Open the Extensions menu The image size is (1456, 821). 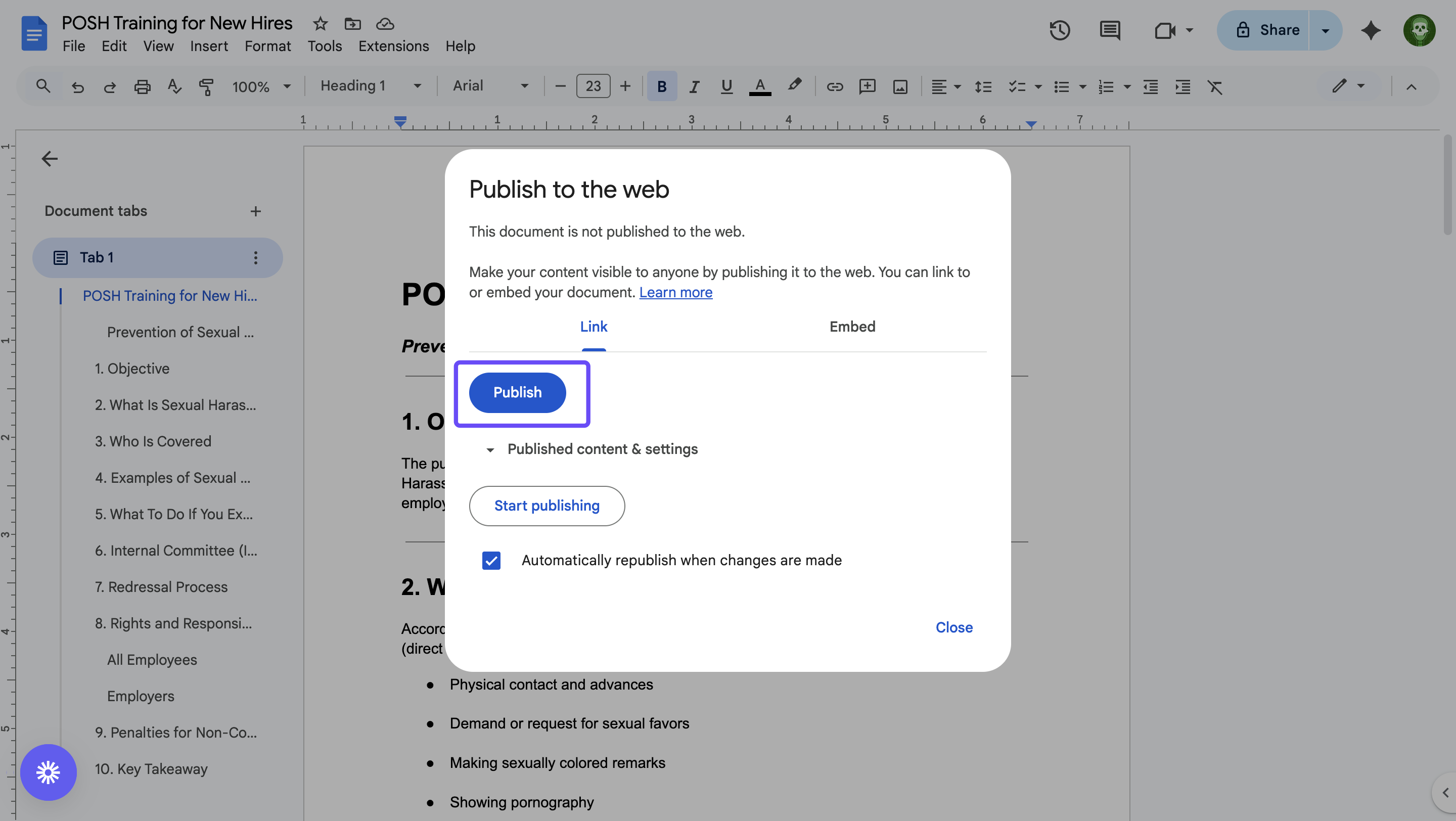(x=393, y=47)
